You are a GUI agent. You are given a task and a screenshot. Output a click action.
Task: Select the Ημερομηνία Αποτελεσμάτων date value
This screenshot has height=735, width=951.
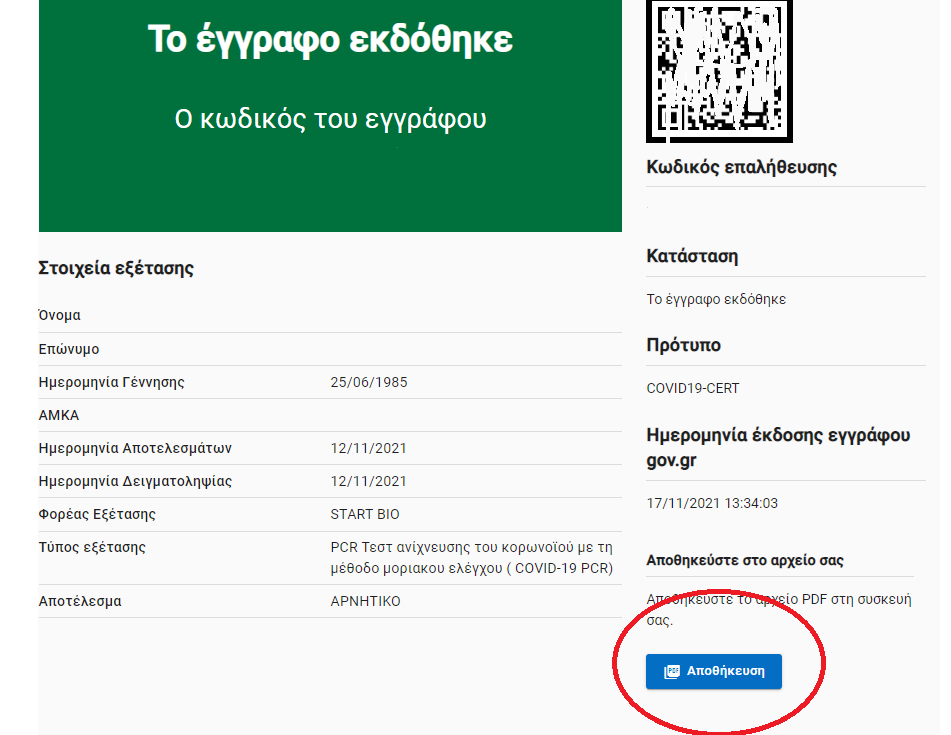tap(369, 448)
